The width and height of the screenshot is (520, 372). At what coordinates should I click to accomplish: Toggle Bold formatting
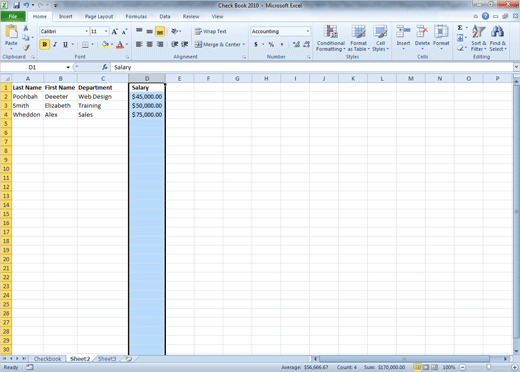coord(45,44)
